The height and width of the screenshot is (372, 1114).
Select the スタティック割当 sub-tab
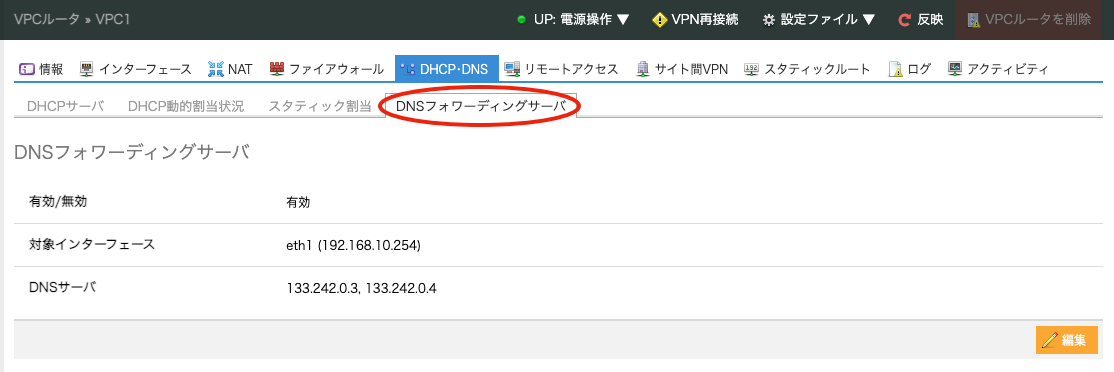(320, 106)
